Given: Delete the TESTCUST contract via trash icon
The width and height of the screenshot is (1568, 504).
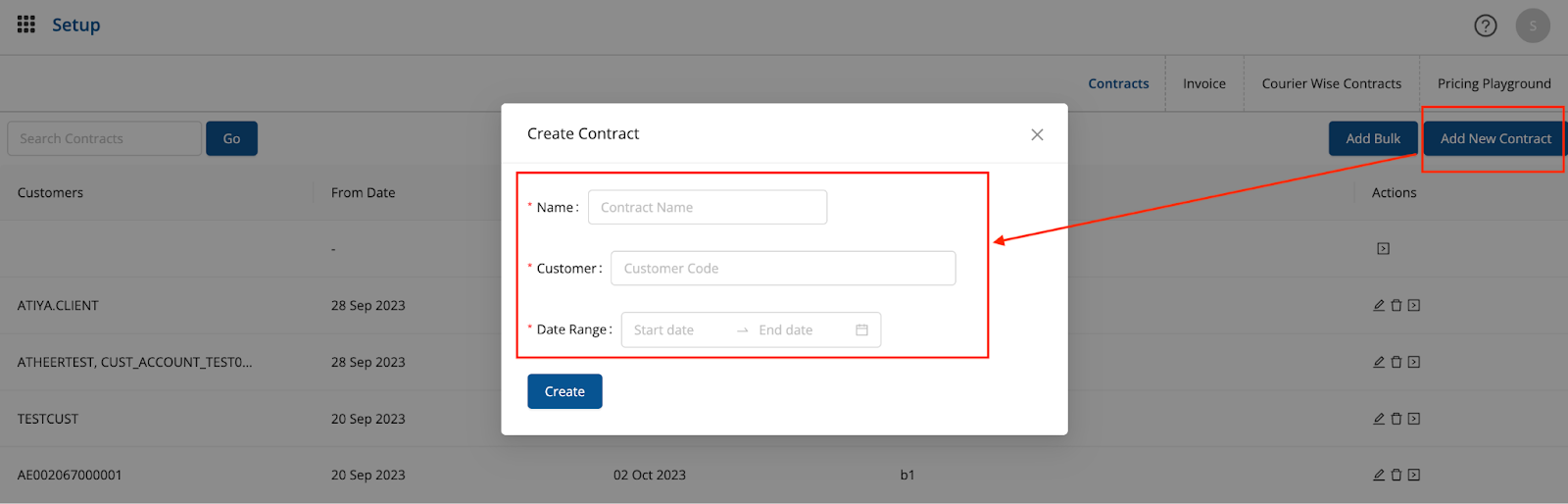Looking at the screenshot, I should pos(1396,419).
